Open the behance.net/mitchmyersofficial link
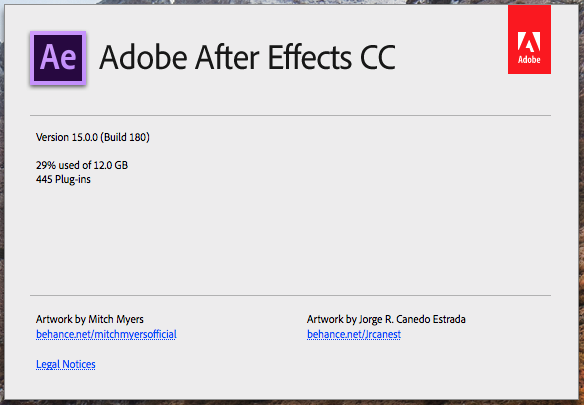 pyautogui.click(x=106, y=334)
